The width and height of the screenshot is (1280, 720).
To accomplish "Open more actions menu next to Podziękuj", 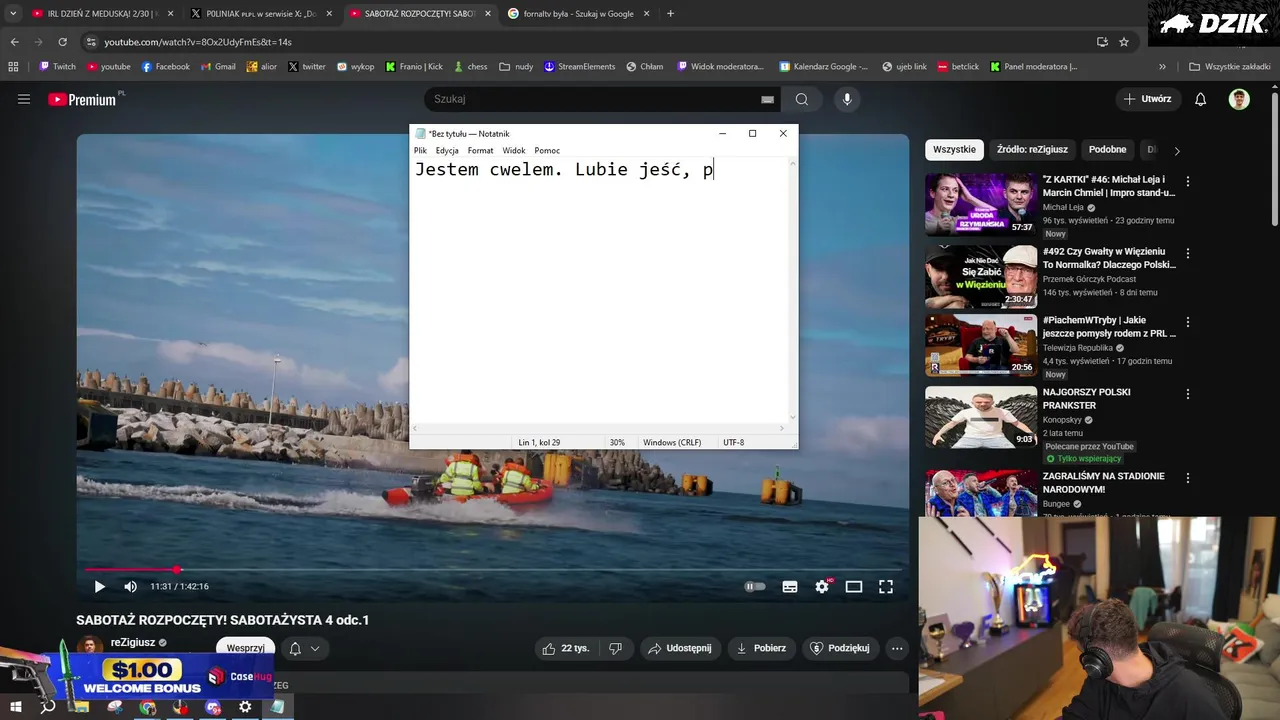I will pyautogui.click(x=897, y=648).
